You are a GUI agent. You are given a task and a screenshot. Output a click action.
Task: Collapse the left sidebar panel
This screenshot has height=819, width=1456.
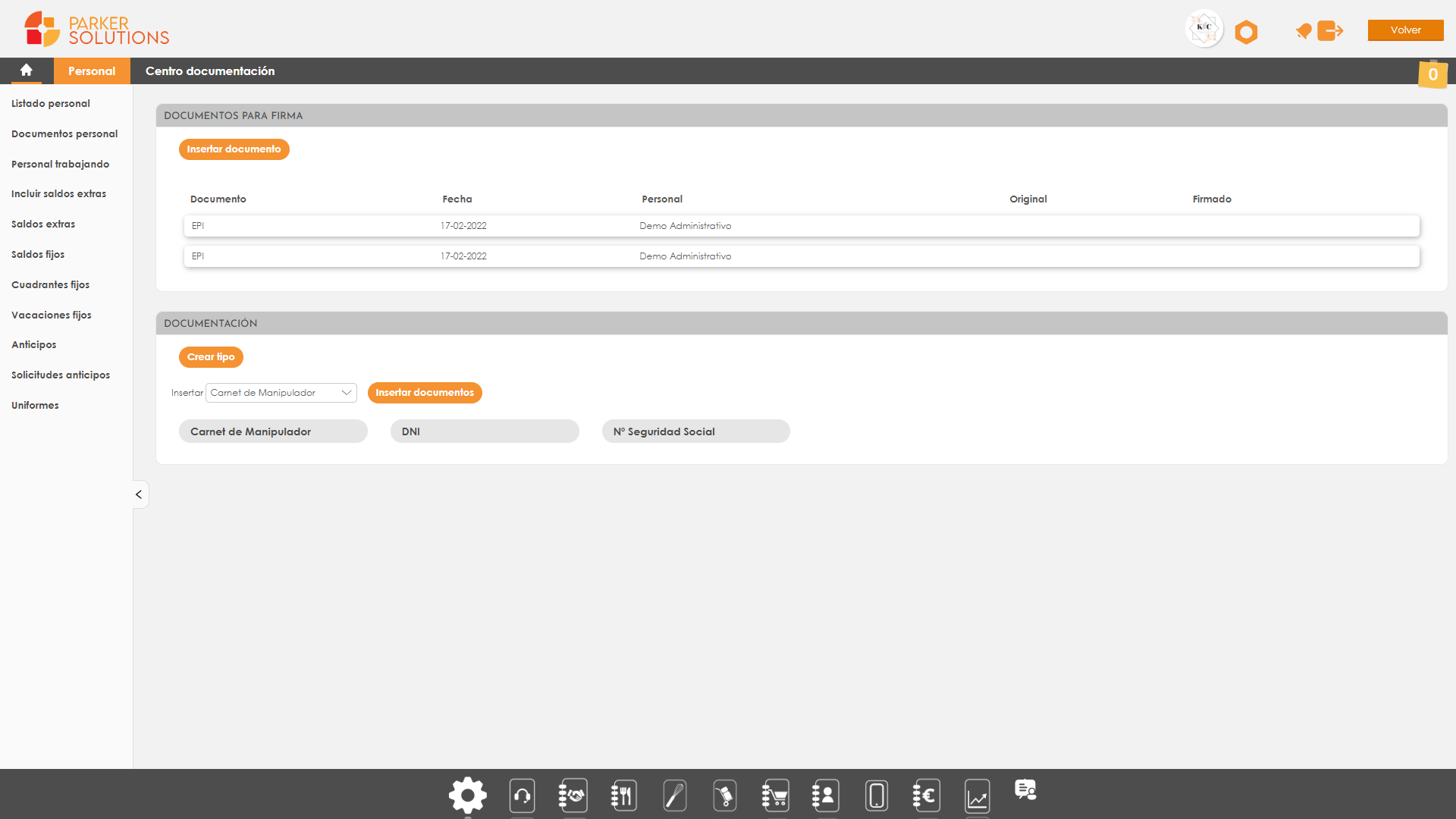pyautogui.click(x=139, y=494)
